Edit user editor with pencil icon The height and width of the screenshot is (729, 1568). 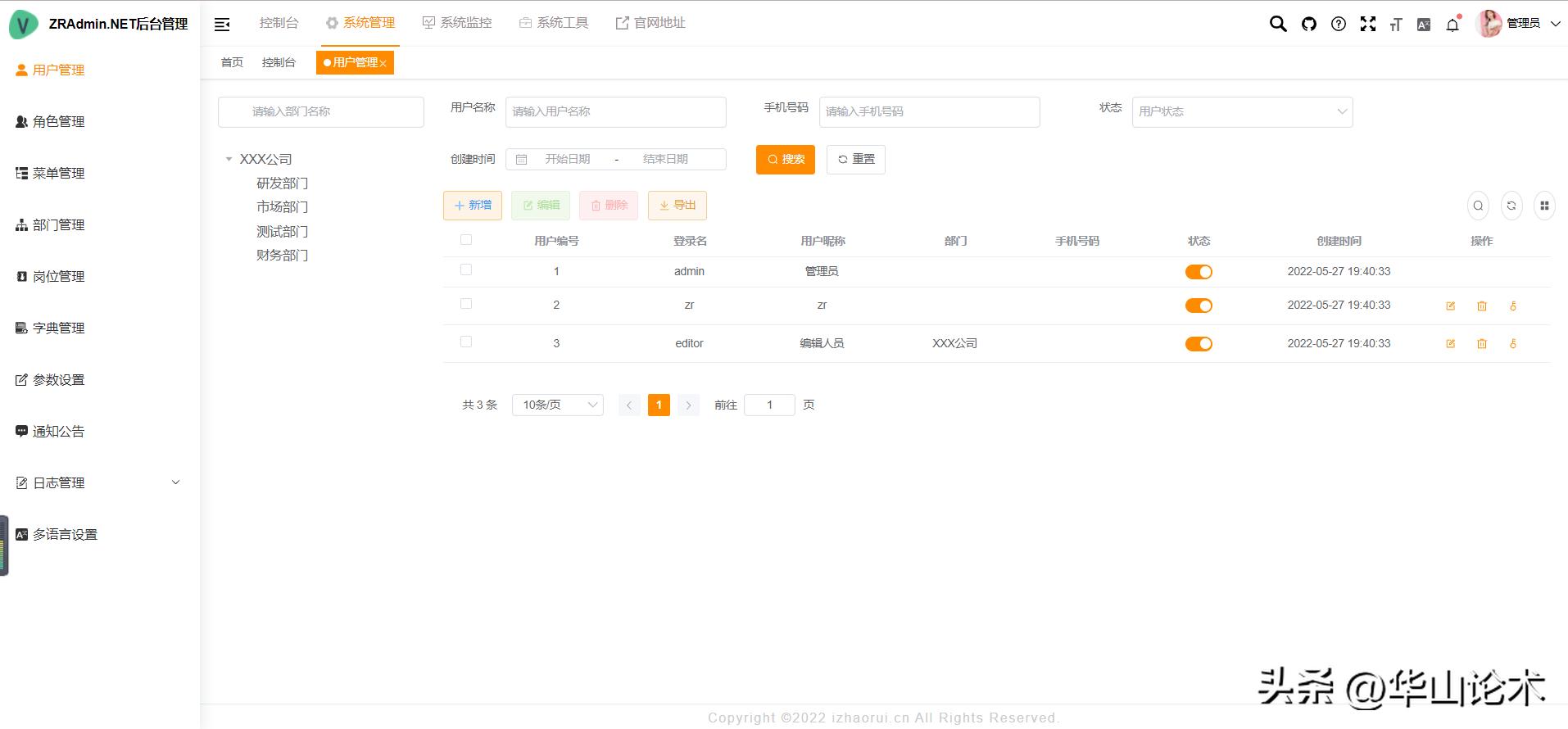(x=1450, y=344)
